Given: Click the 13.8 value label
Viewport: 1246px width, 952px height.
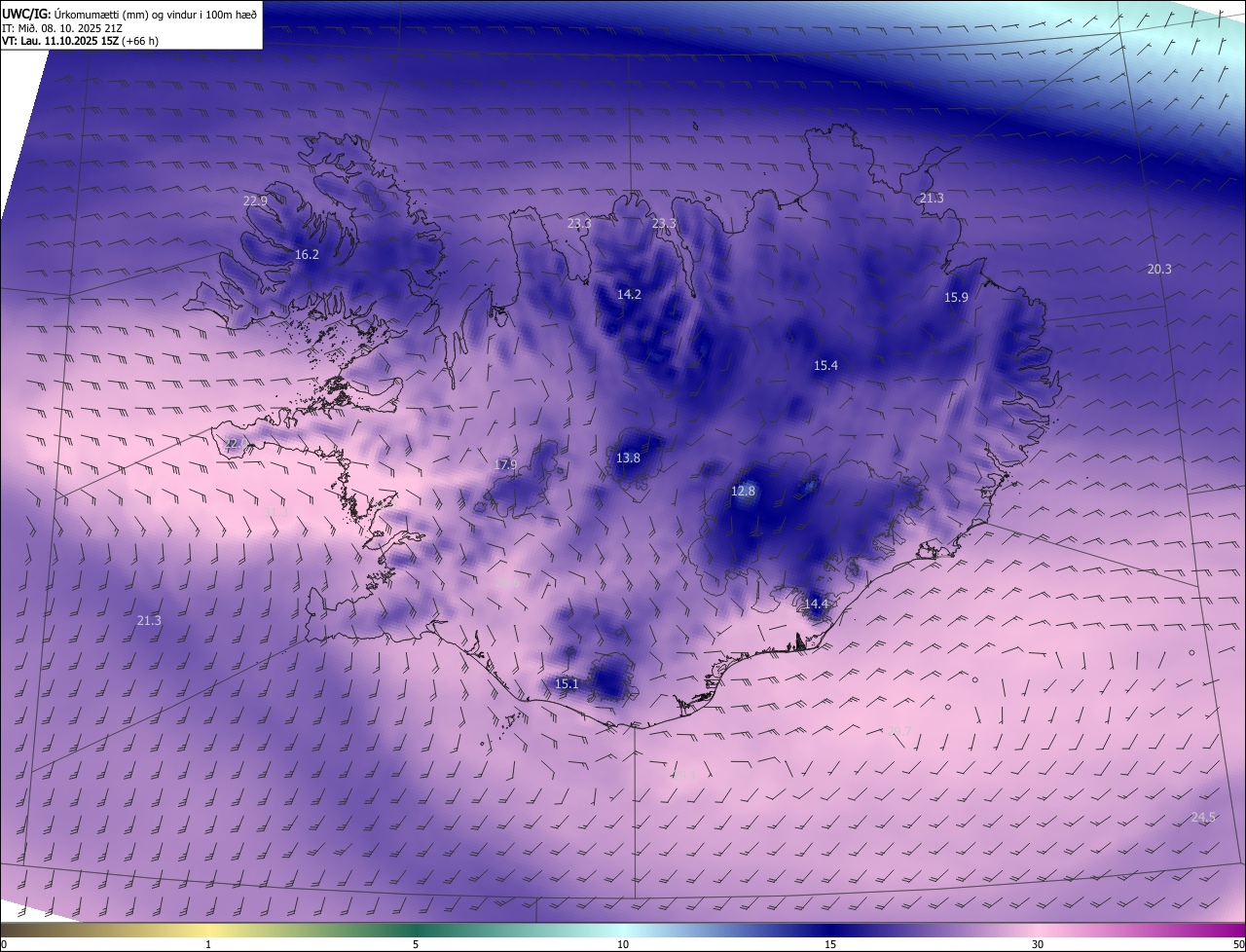Looking at the screenshot, I should pyautogui.click(x=628, y=458).
